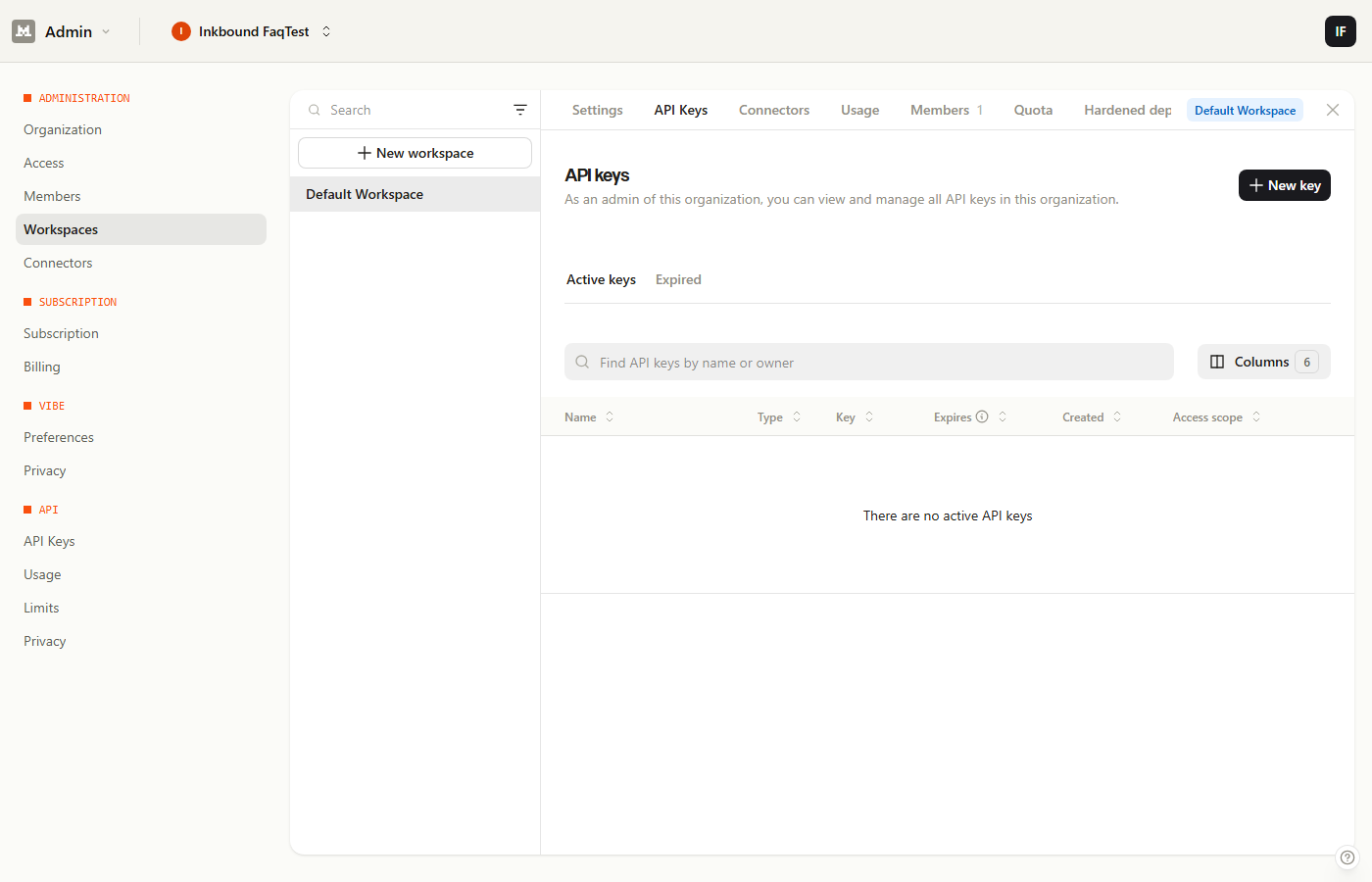The height and width of the screenshot is (882, 1372).
Task: Create a New key
Action: (x=1285, y=185)
